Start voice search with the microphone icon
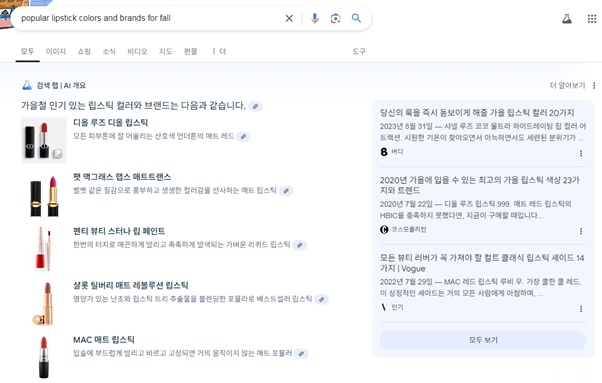Image resolution: width=602 pixels, height=383 pixels. click(x=314, y=18)
